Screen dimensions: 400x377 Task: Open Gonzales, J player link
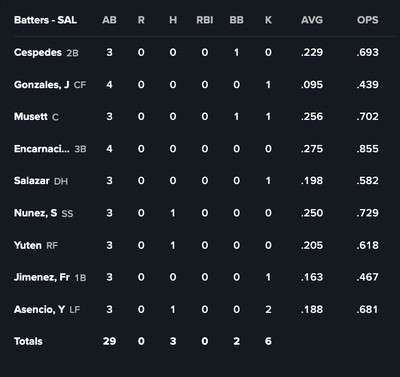pos(42,85)
